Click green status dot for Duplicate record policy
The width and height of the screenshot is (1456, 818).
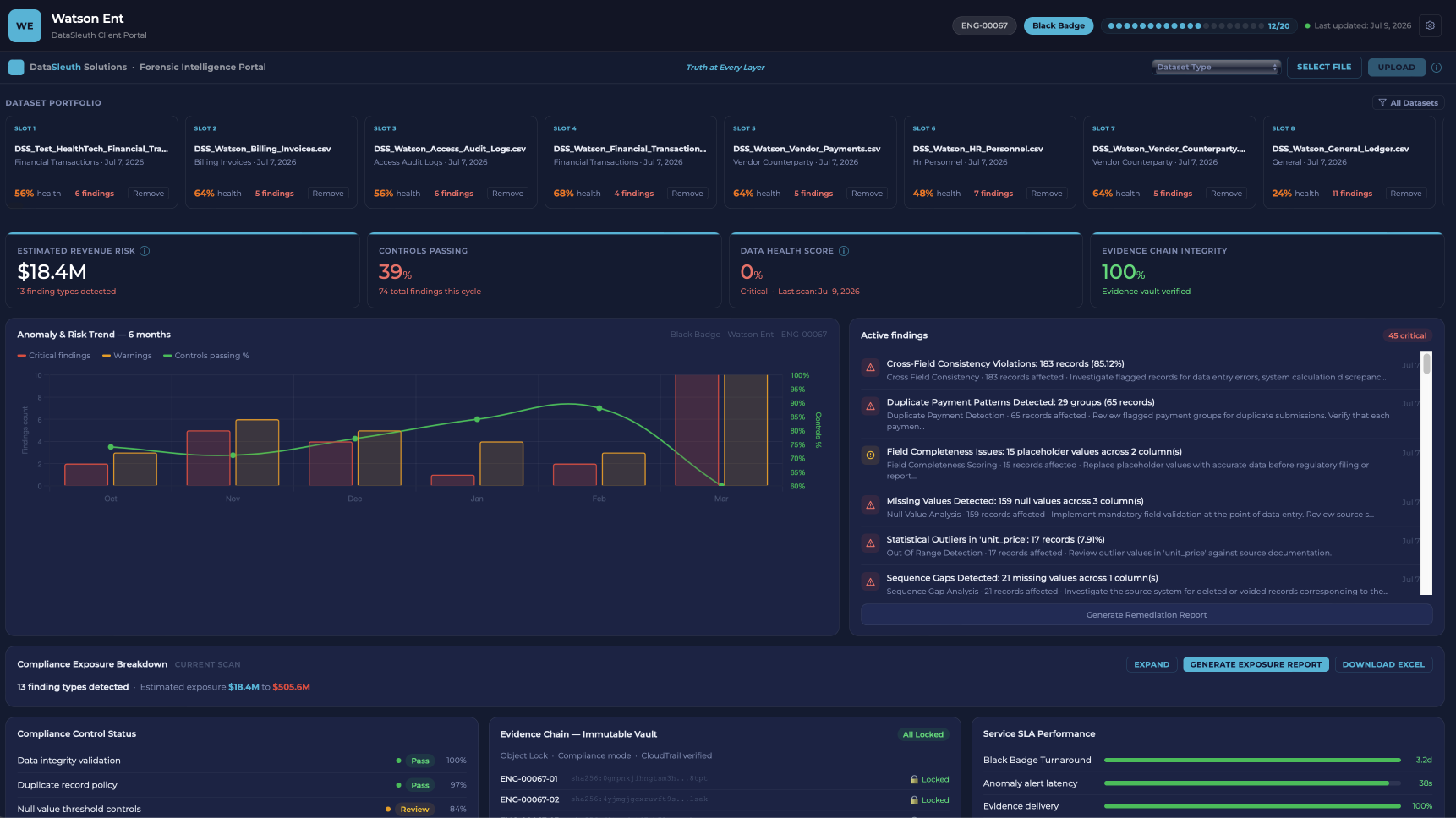click(399, 785)
